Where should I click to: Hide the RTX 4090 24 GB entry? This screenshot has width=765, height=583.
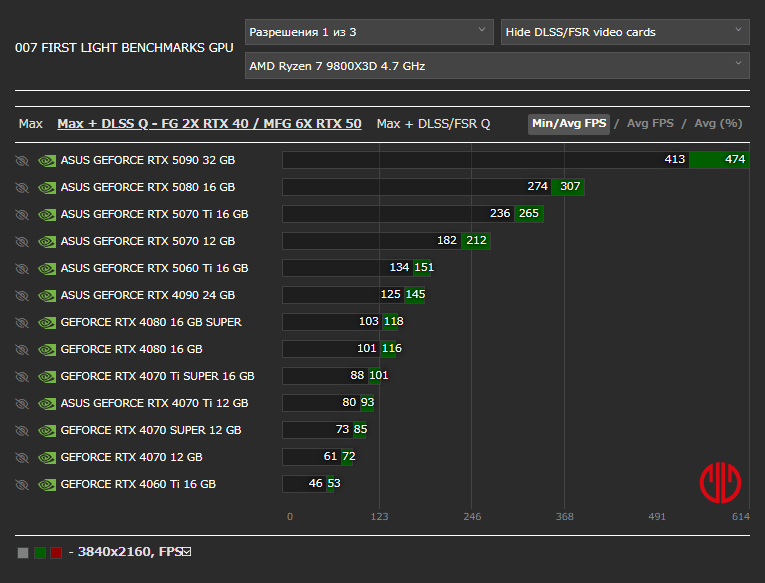[22, 296]
